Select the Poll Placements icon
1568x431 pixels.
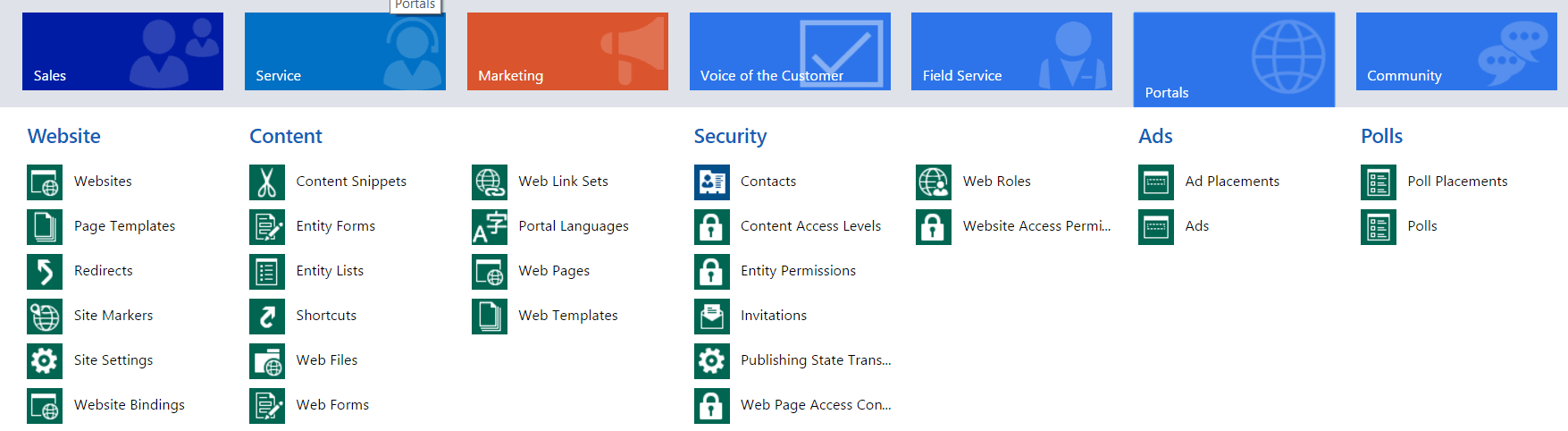click(x=1378, y=182)
